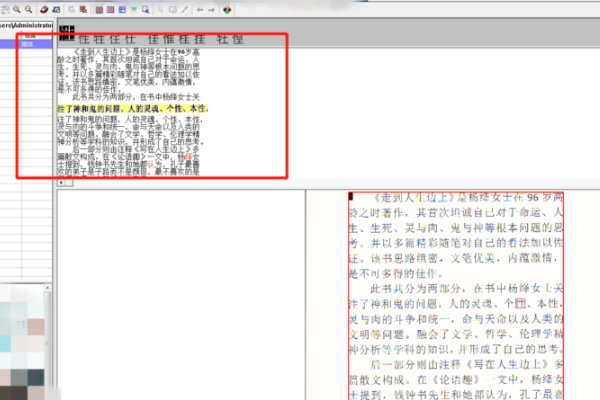This screenshot has width=600, height=400.
Task: Click the toolbar icon right of the eraser
Action: [x=56, y=9]
